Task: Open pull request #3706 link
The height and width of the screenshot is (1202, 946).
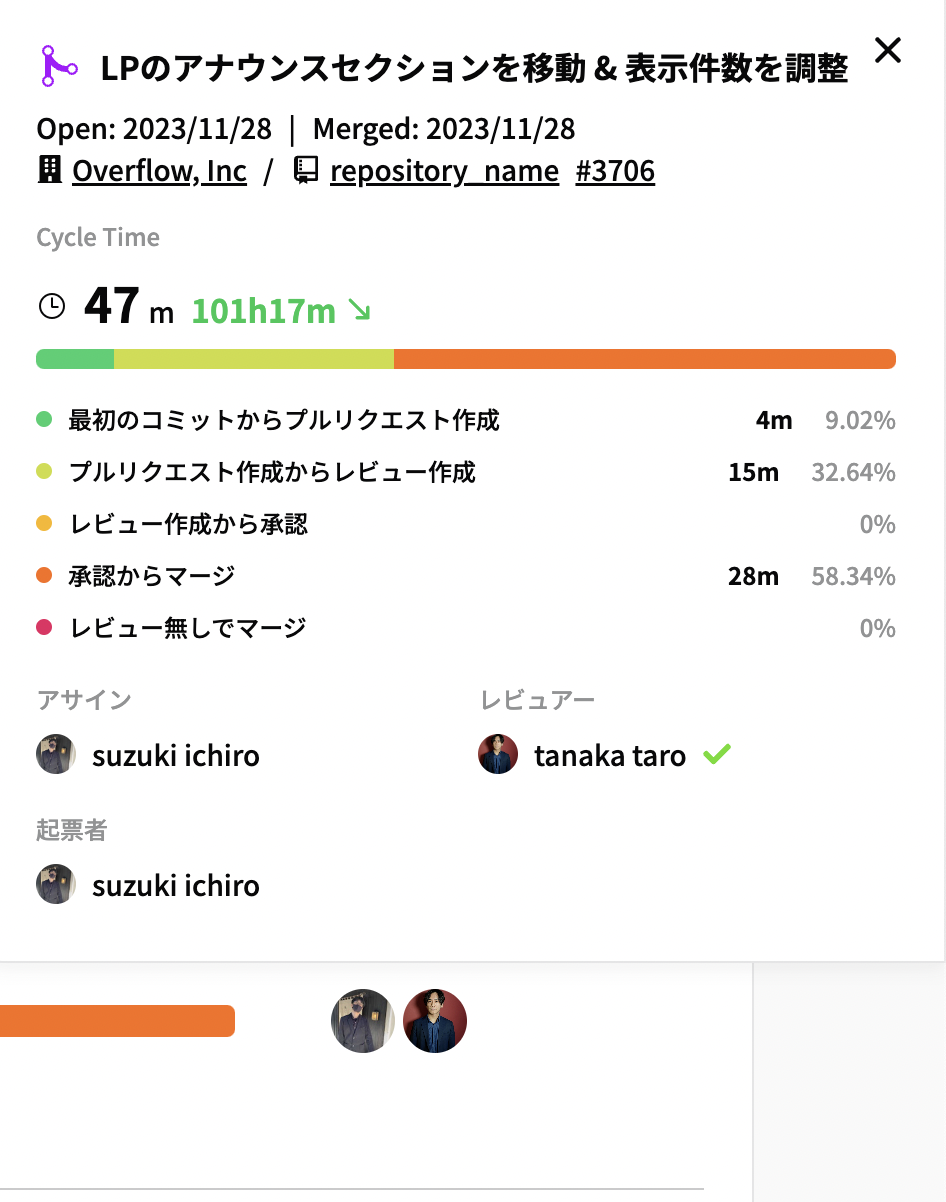Action: coord(615,171)
